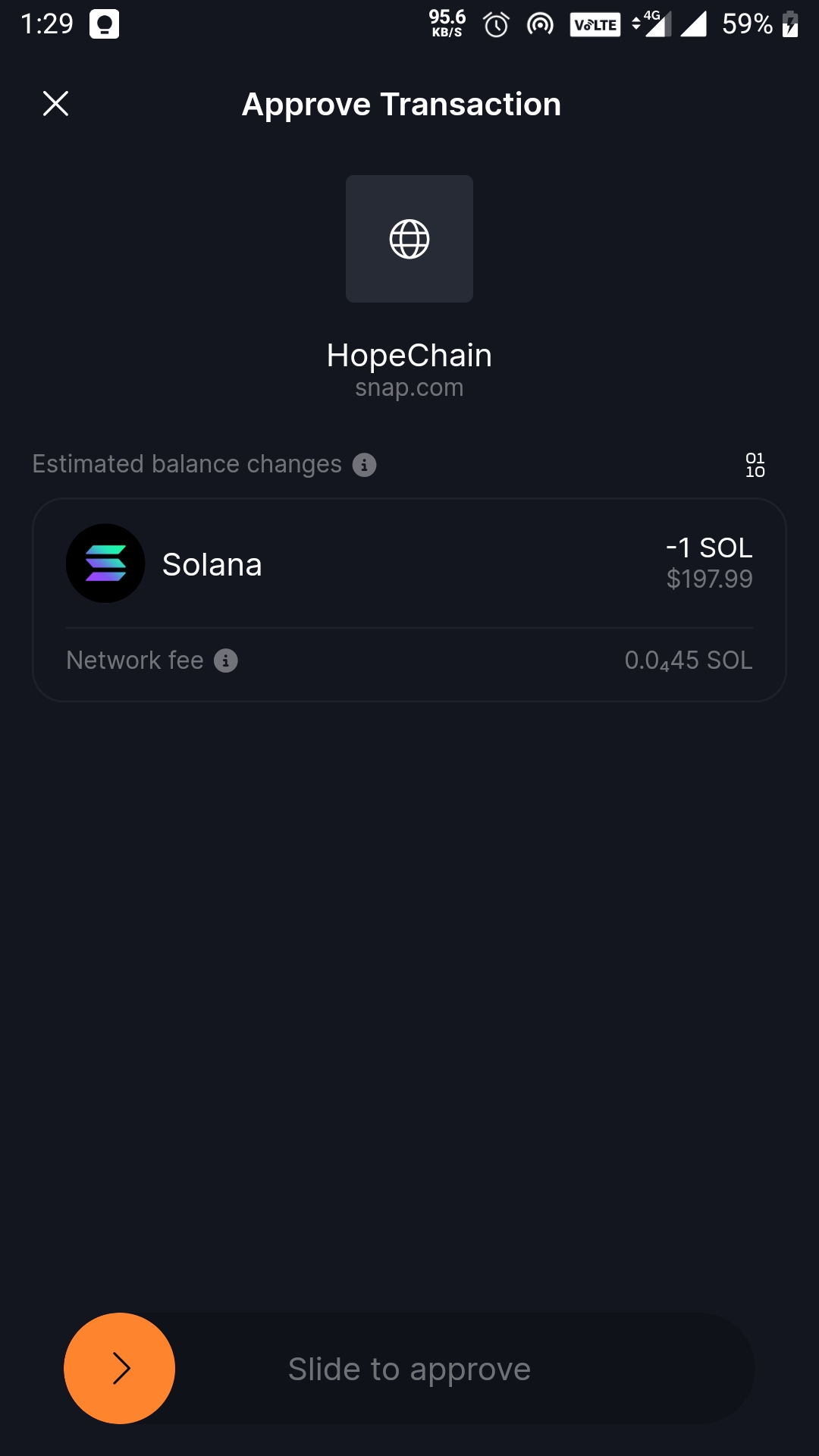
Task: Tap the 0.0₄45 SOL network fee value
Action: point(689,661)
